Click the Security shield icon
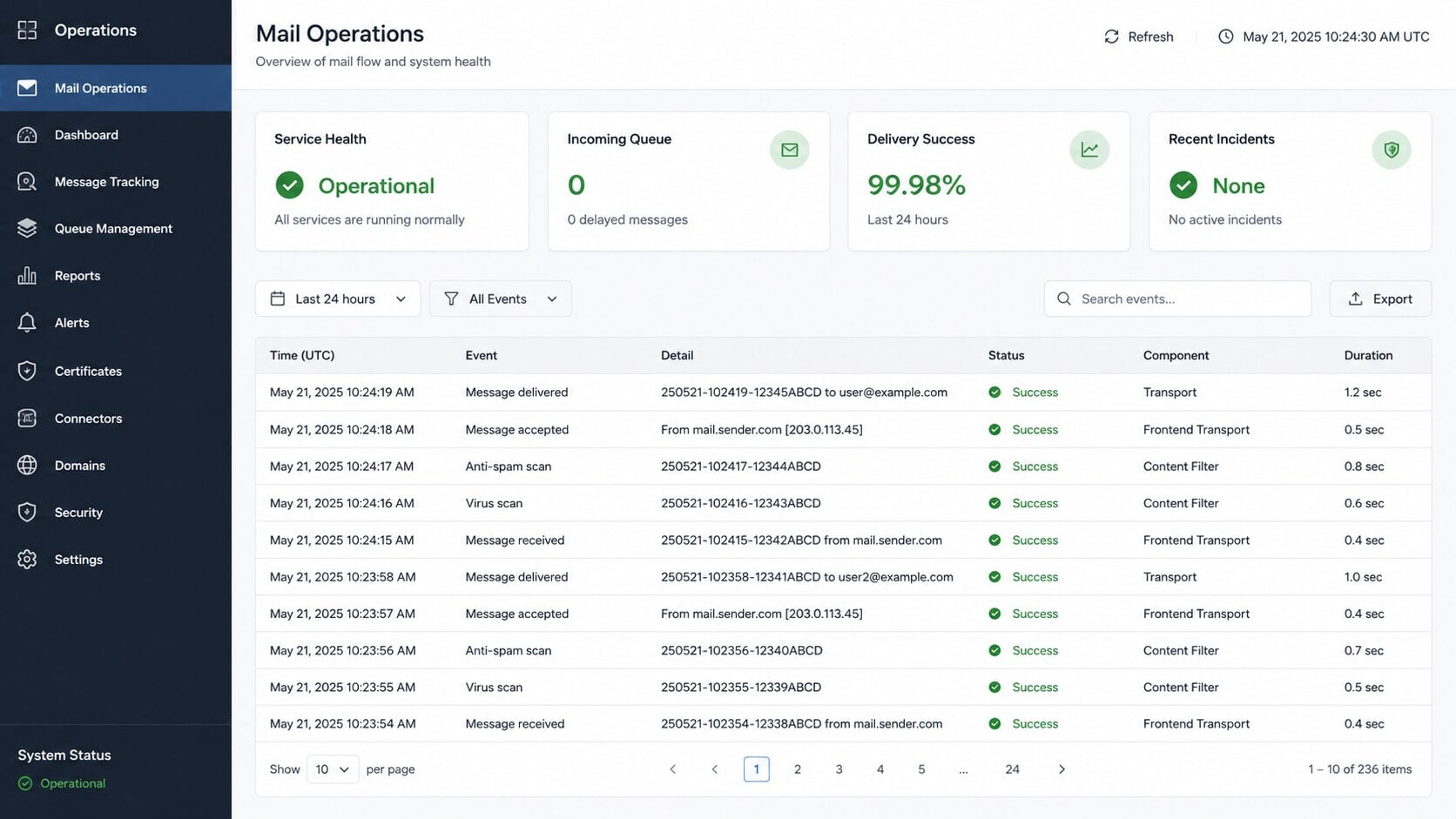The width and height of the screenshot is (1456, 819). [27, 513]
